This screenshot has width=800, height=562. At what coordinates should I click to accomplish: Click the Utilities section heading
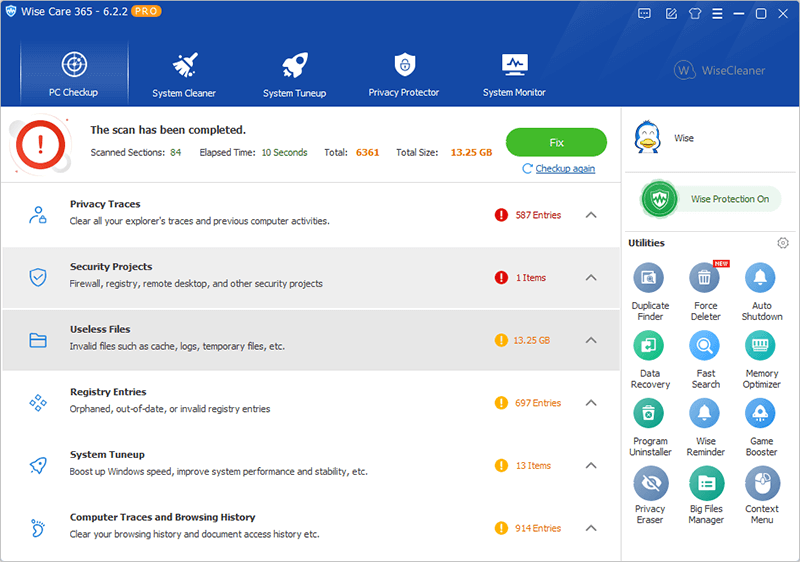pyautogui.click(x=646, y=243)
